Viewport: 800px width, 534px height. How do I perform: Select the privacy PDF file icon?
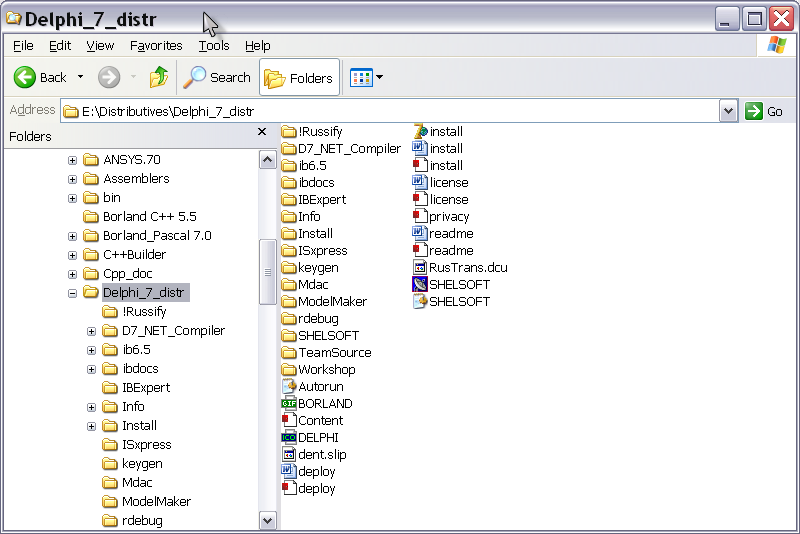point(420,216)
